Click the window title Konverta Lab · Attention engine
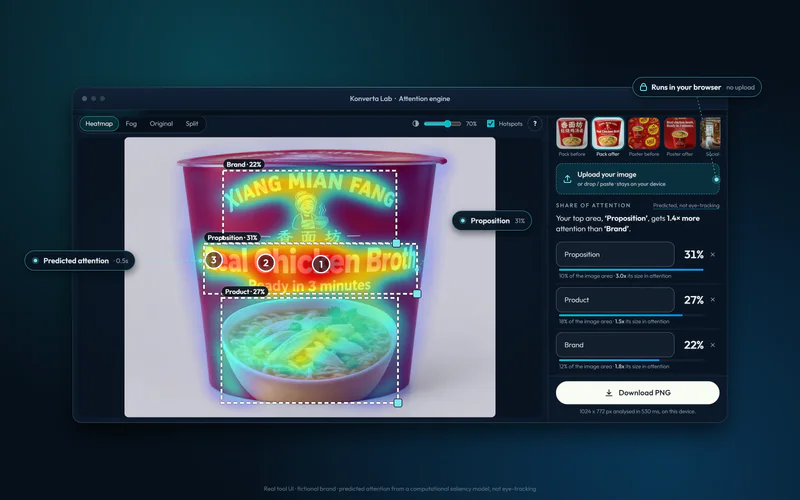800x500 pixels. 400,98
